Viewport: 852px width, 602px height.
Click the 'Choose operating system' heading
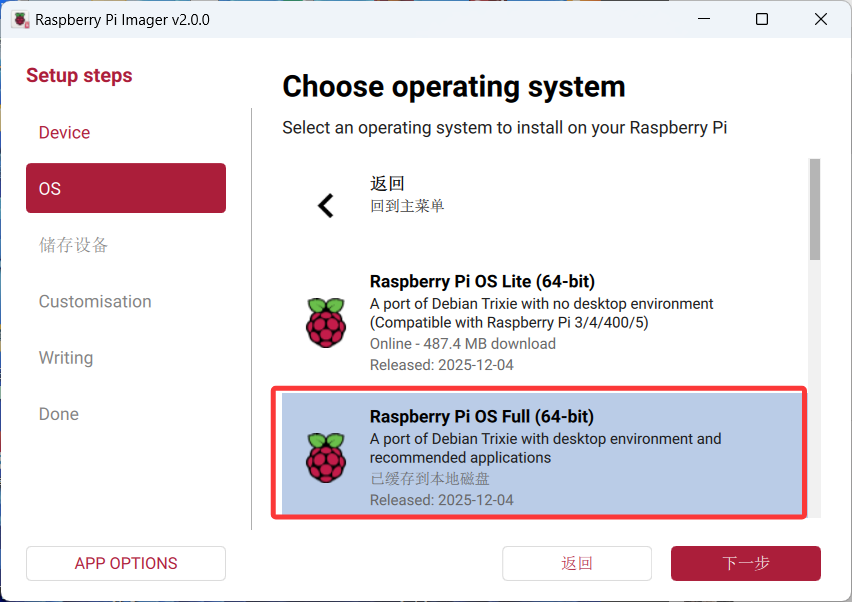point(454,87)
